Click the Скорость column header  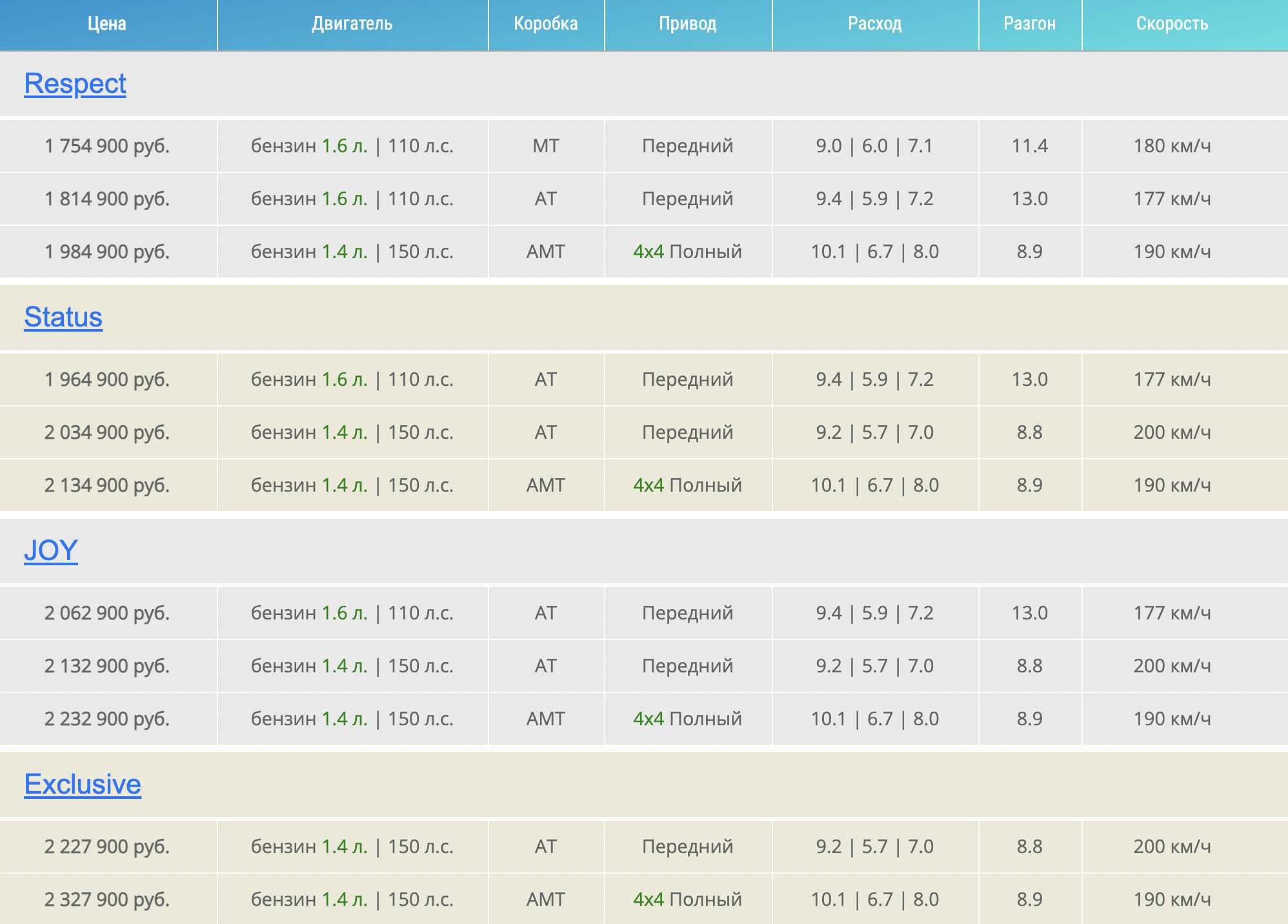click(x=1172, y=25)
